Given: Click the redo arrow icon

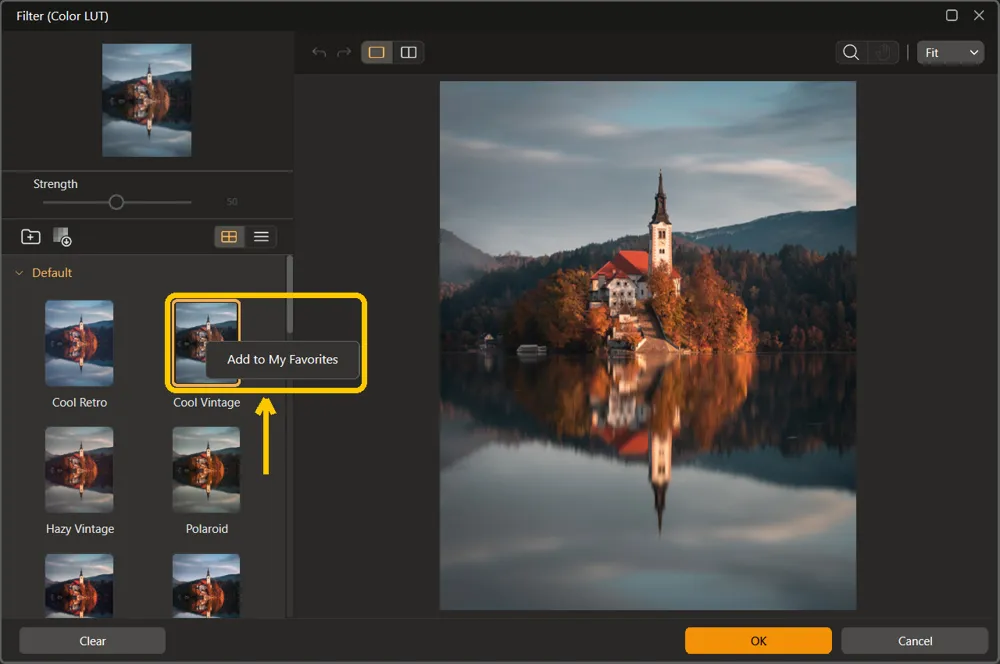Looking at the screenshot, I should coord(344,52).
